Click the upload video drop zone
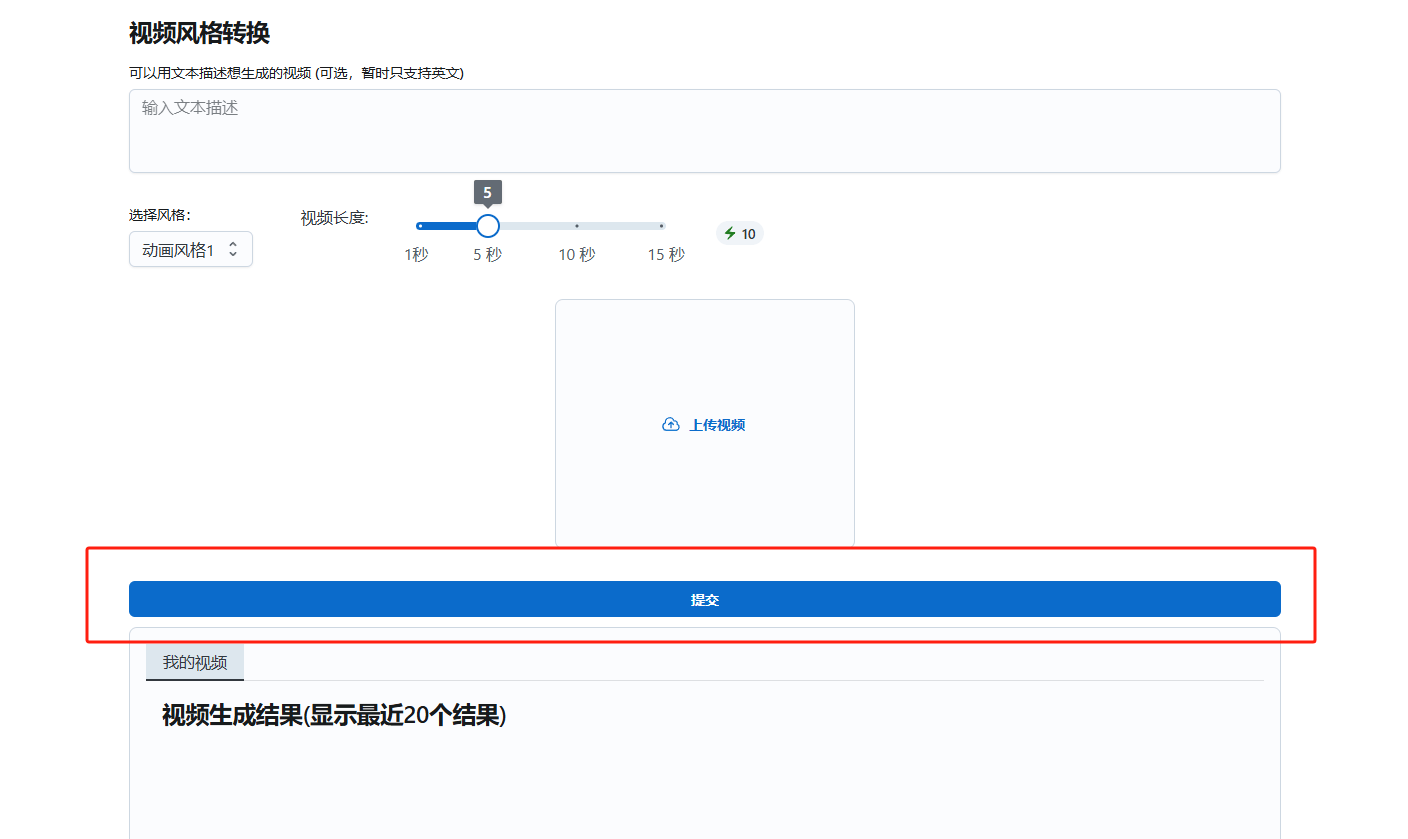The image size is (1408, 839). (x=704, y=423)
